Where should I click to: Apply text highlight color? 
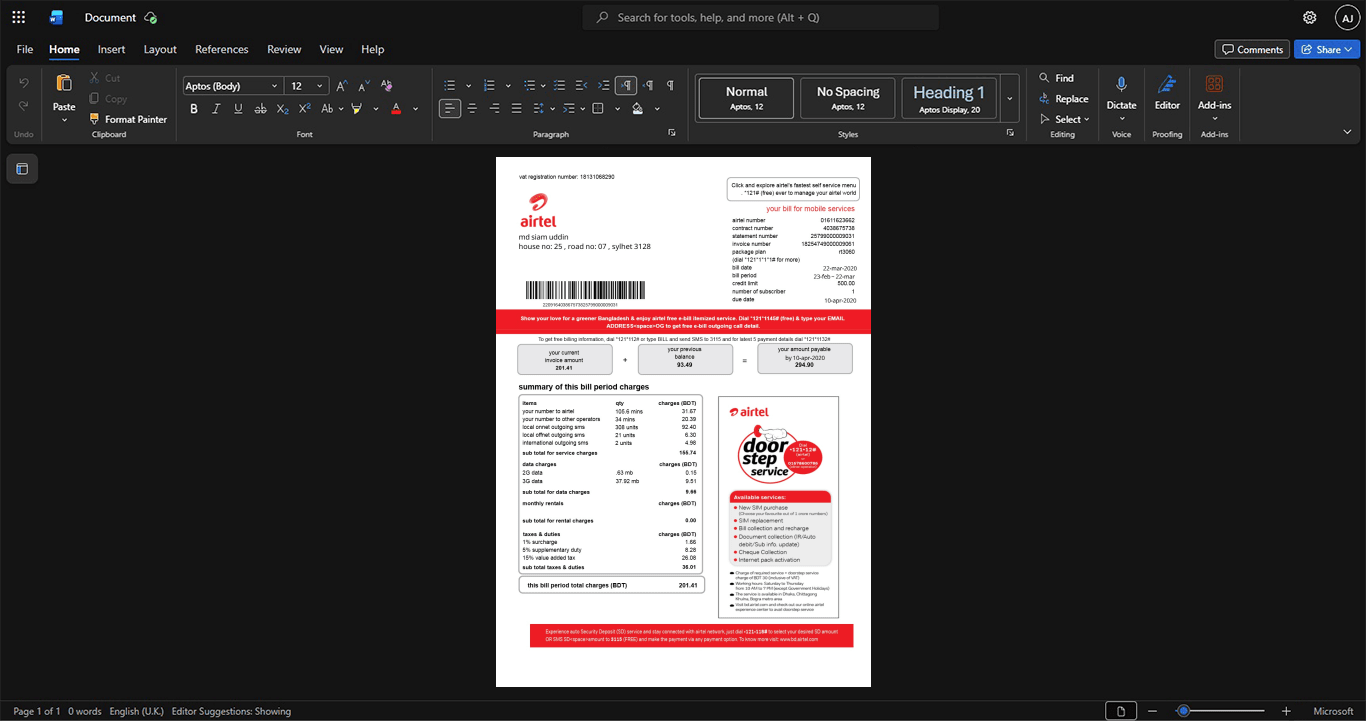(357, 109)
